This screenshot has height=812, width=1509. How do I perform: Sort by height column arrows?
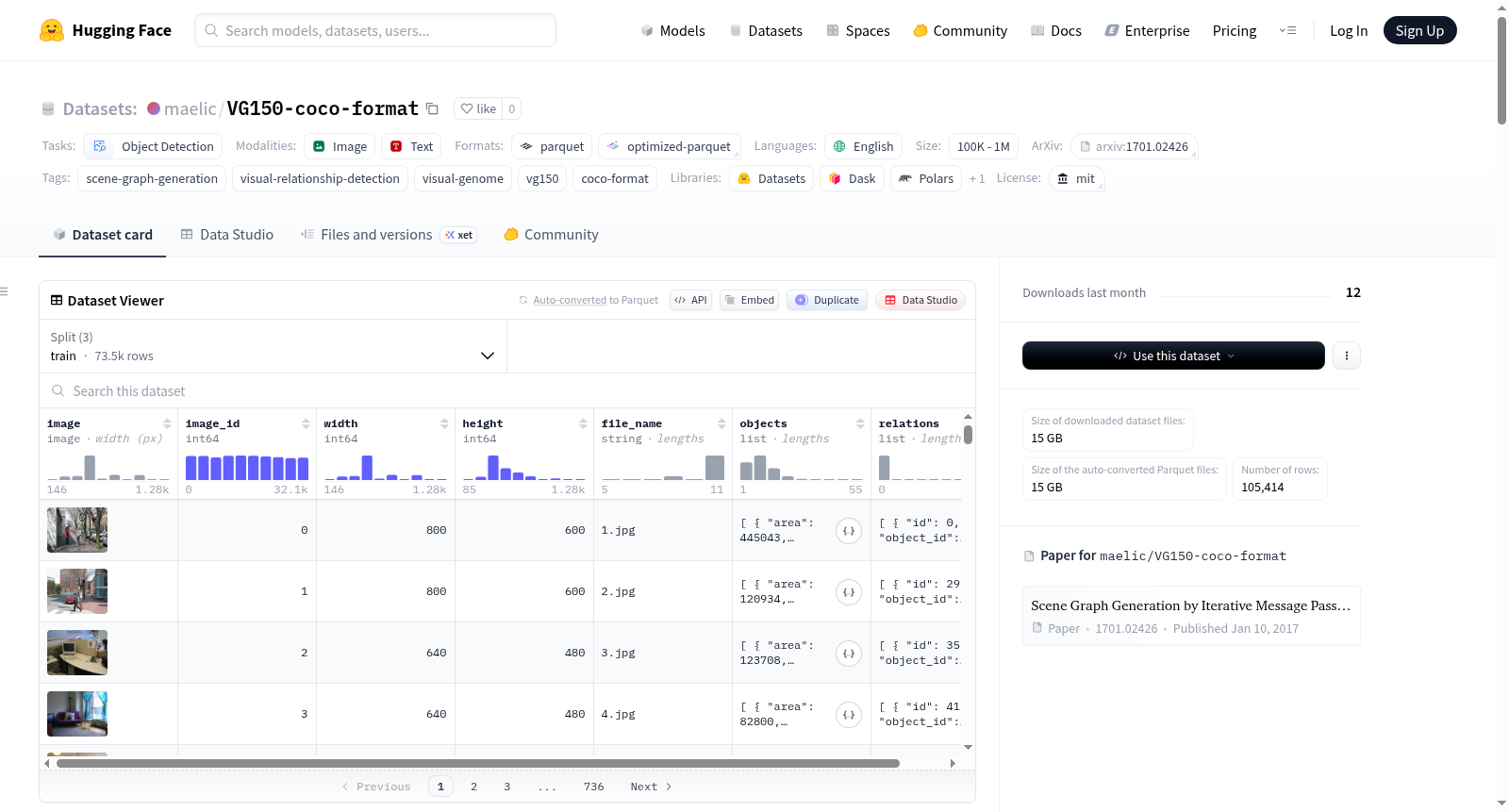point(583,423)
